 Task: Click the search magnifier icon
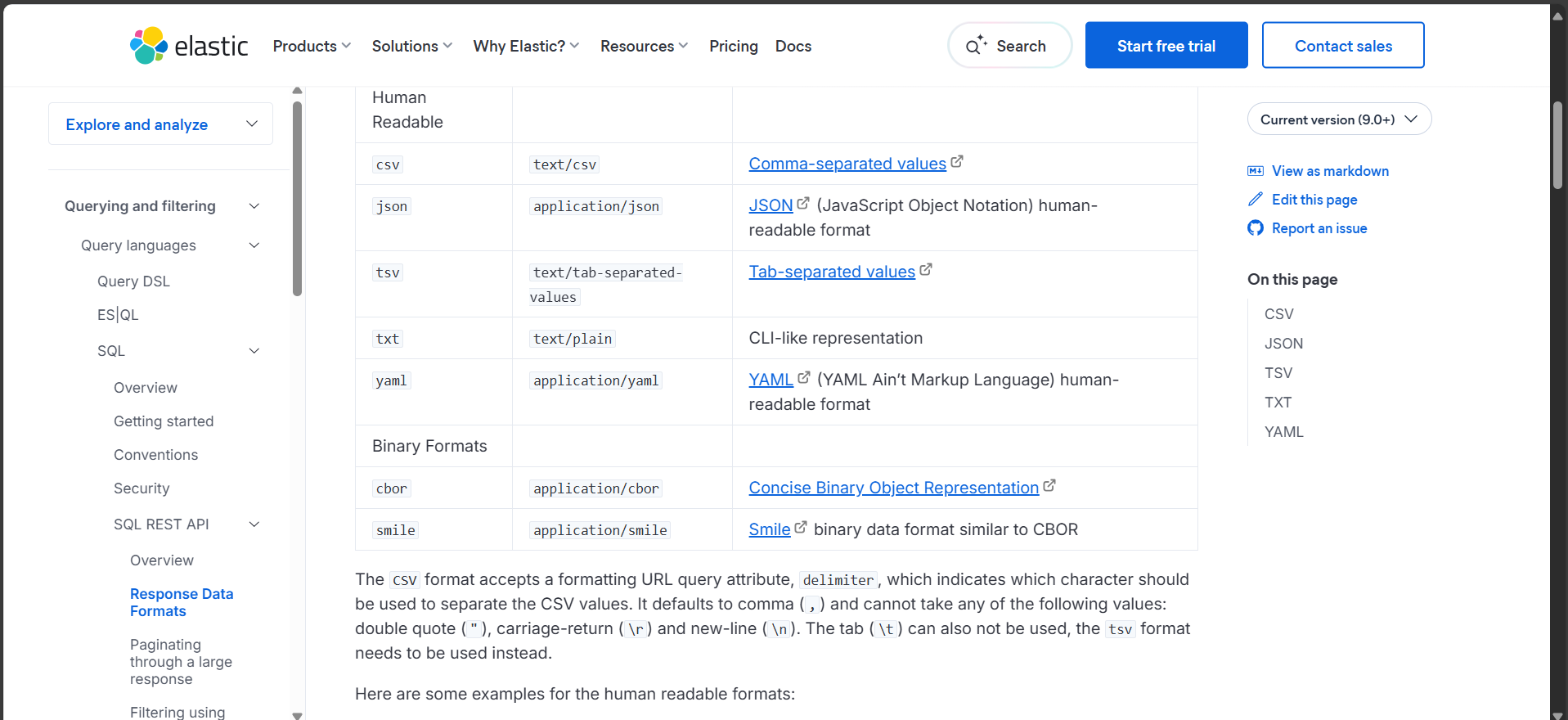(974, 47)
